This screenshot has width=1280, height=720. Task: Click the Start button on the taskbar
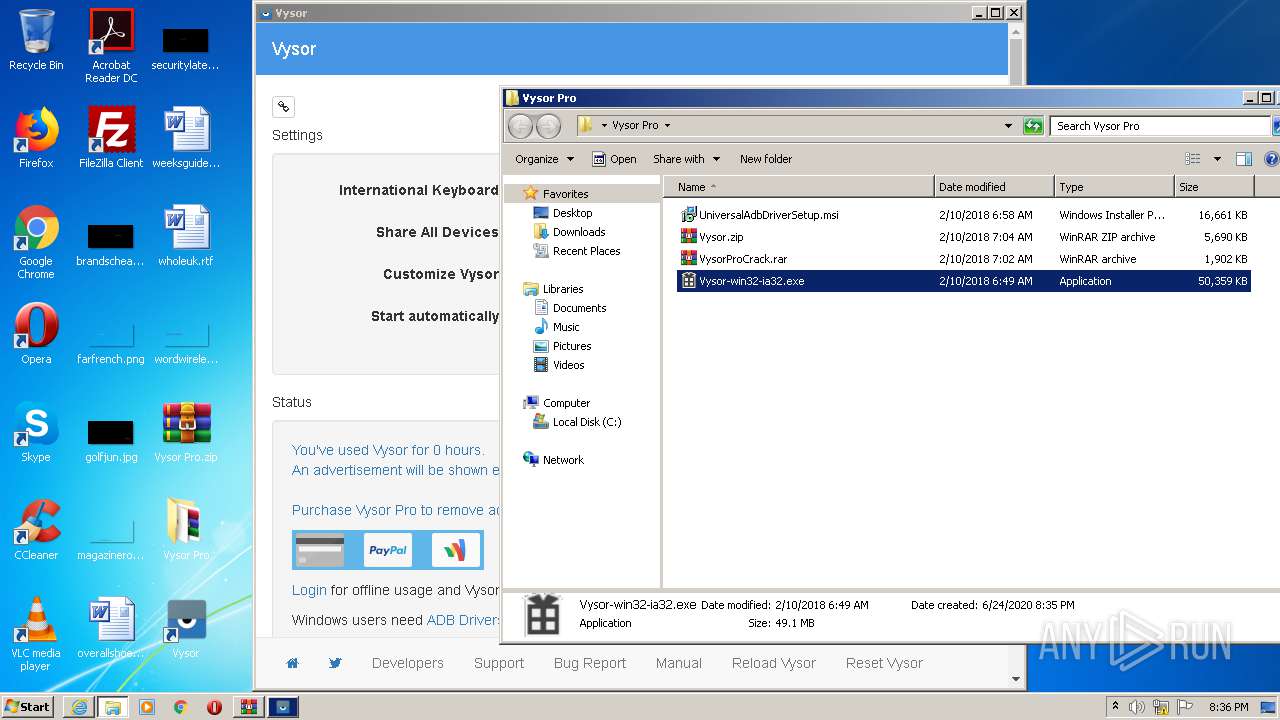(x=28, y=707)
